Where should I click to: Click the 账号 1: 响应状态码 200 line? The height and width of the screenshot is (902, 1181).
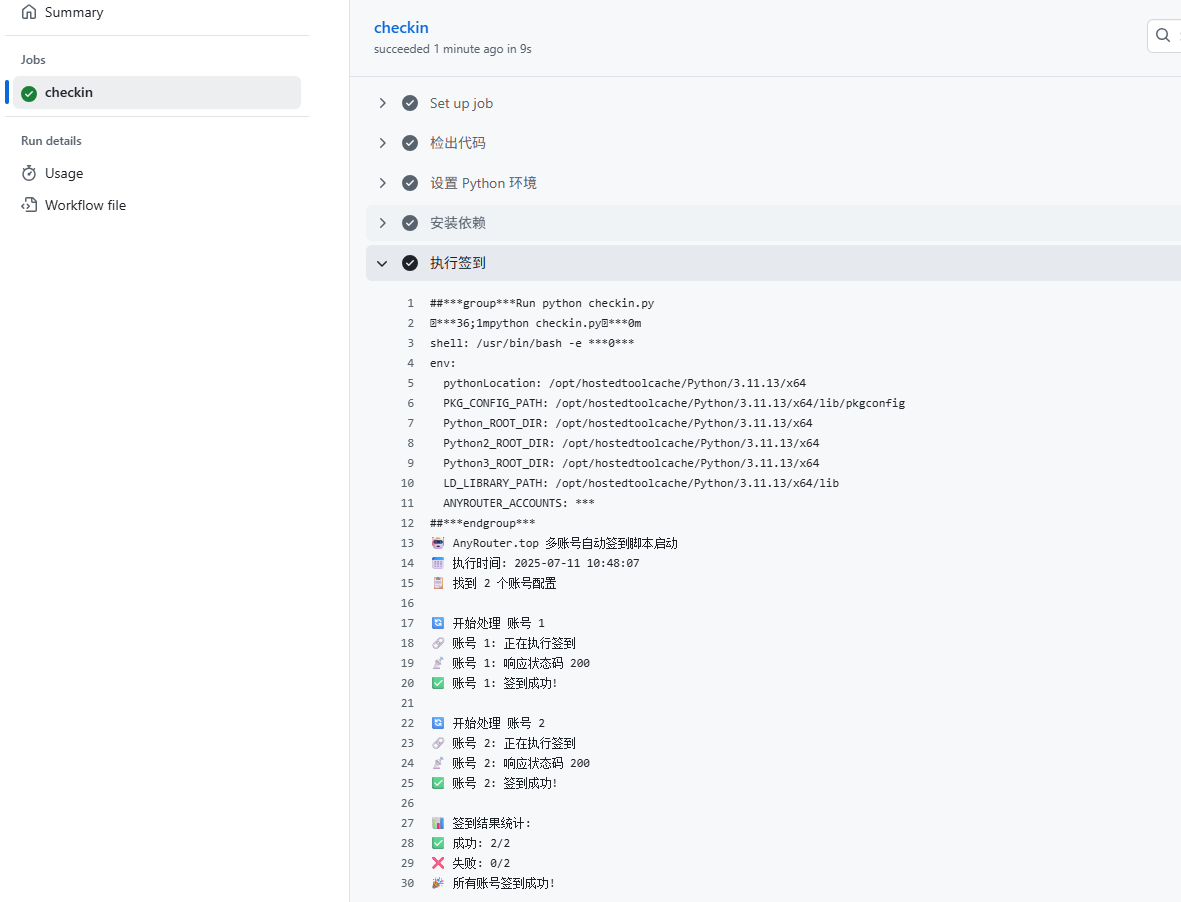510,663
